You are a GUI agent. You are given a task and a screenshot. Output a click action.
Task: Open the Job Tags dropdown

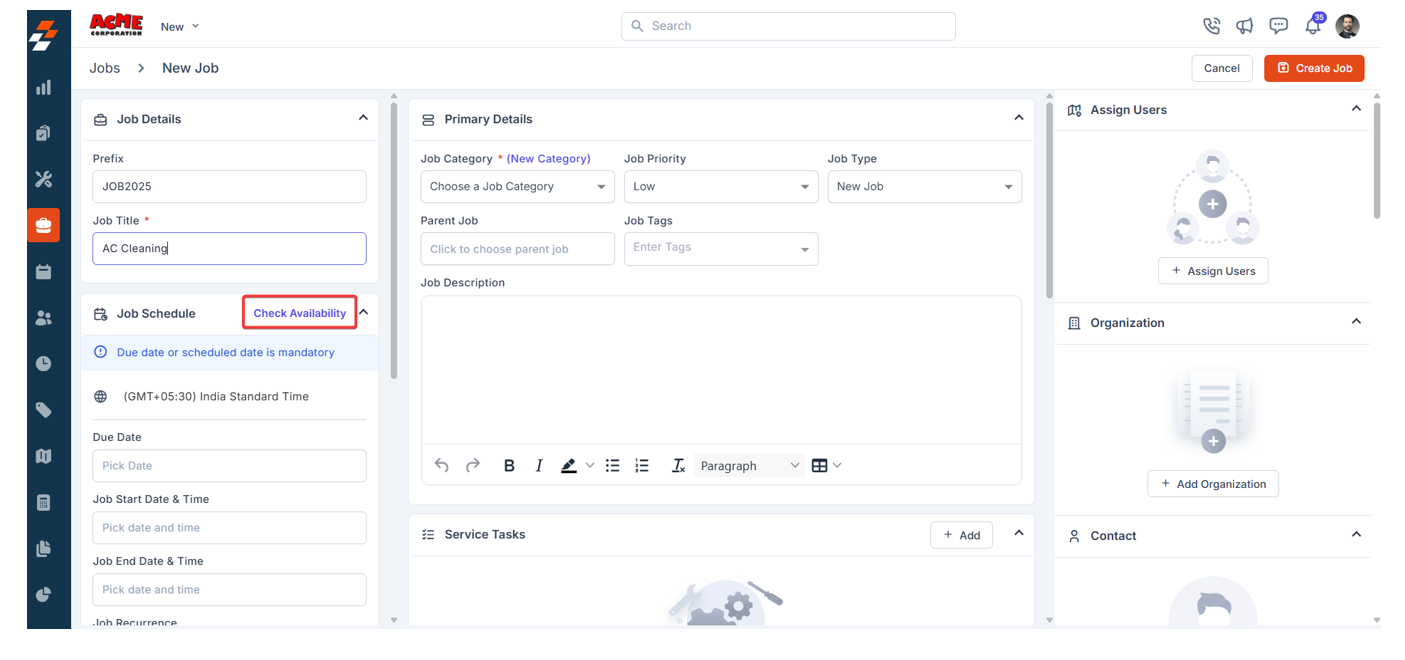721,248
